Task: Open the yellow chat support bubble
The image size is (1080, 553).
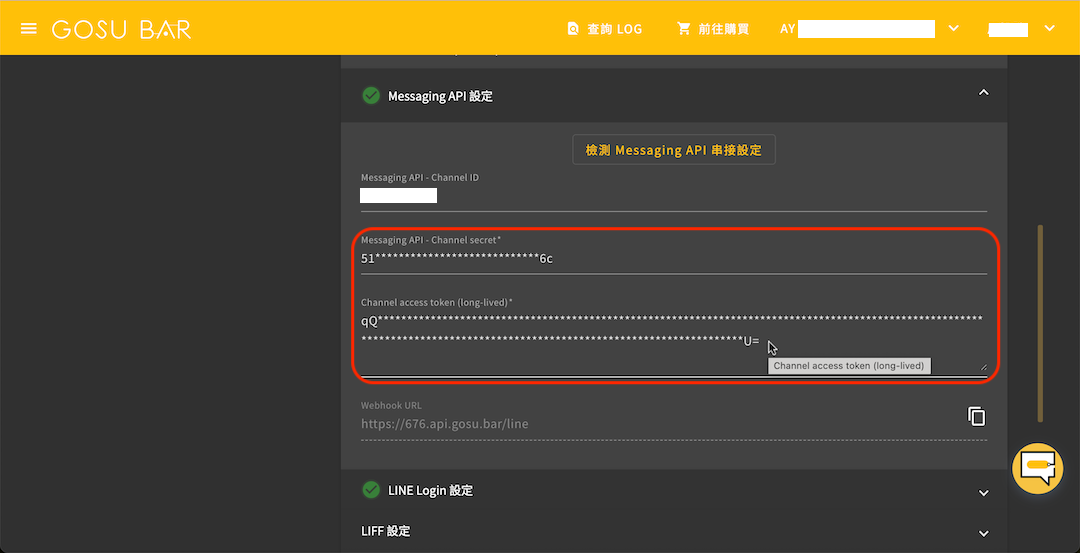Action: (1037, 468)
